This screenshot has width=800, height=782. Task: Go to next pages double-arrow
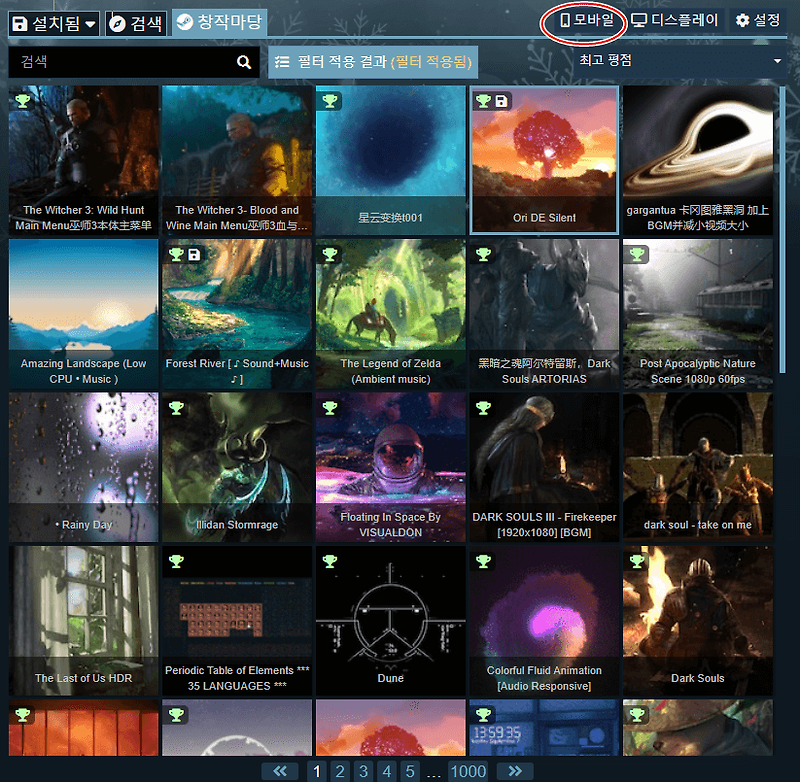(515, 771)
